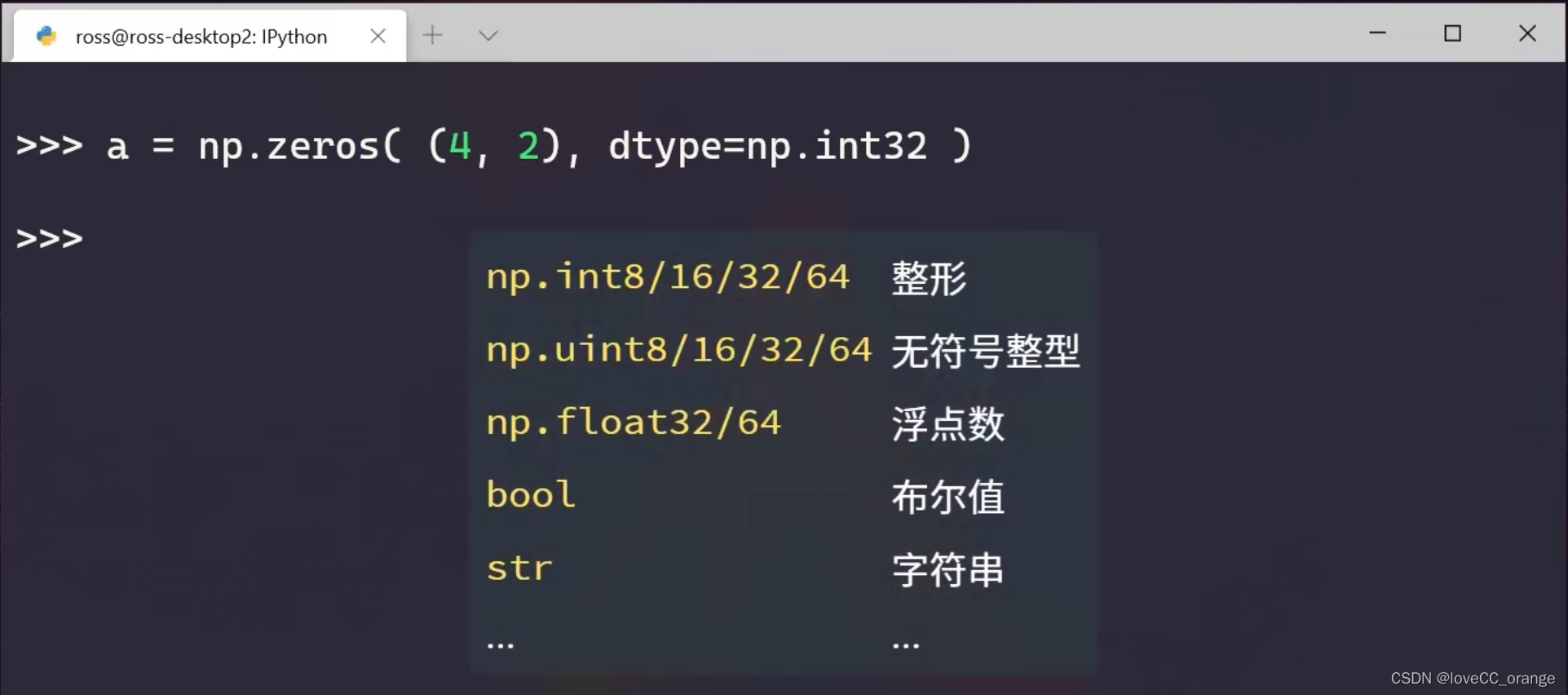Click the 无符号整型 label
The width and height of the screenshot is (1568, 695).
point(986,351)
